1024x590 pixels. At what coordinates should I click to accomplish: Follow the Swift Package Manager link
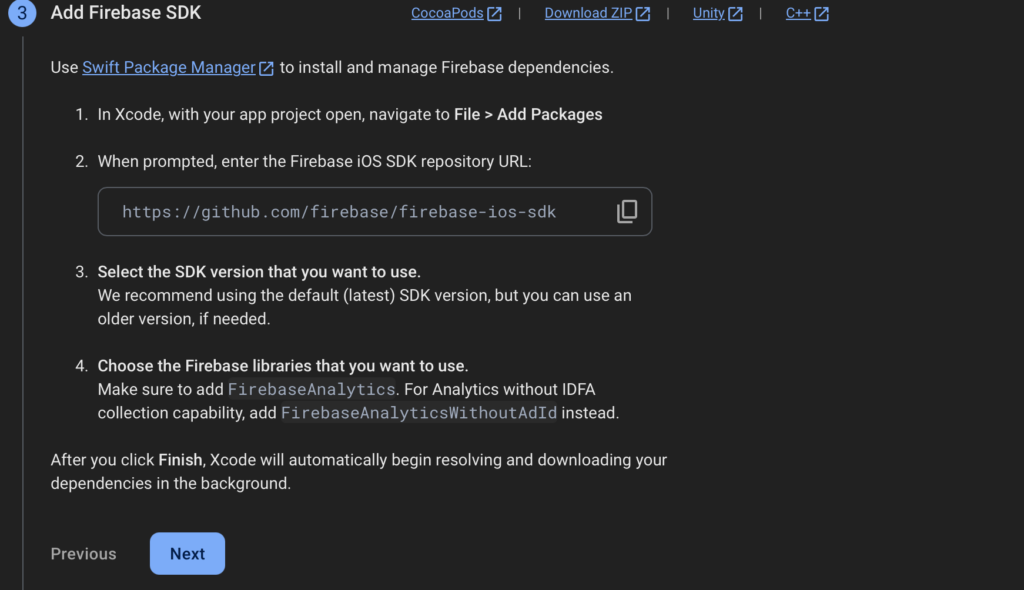(168, 67)
